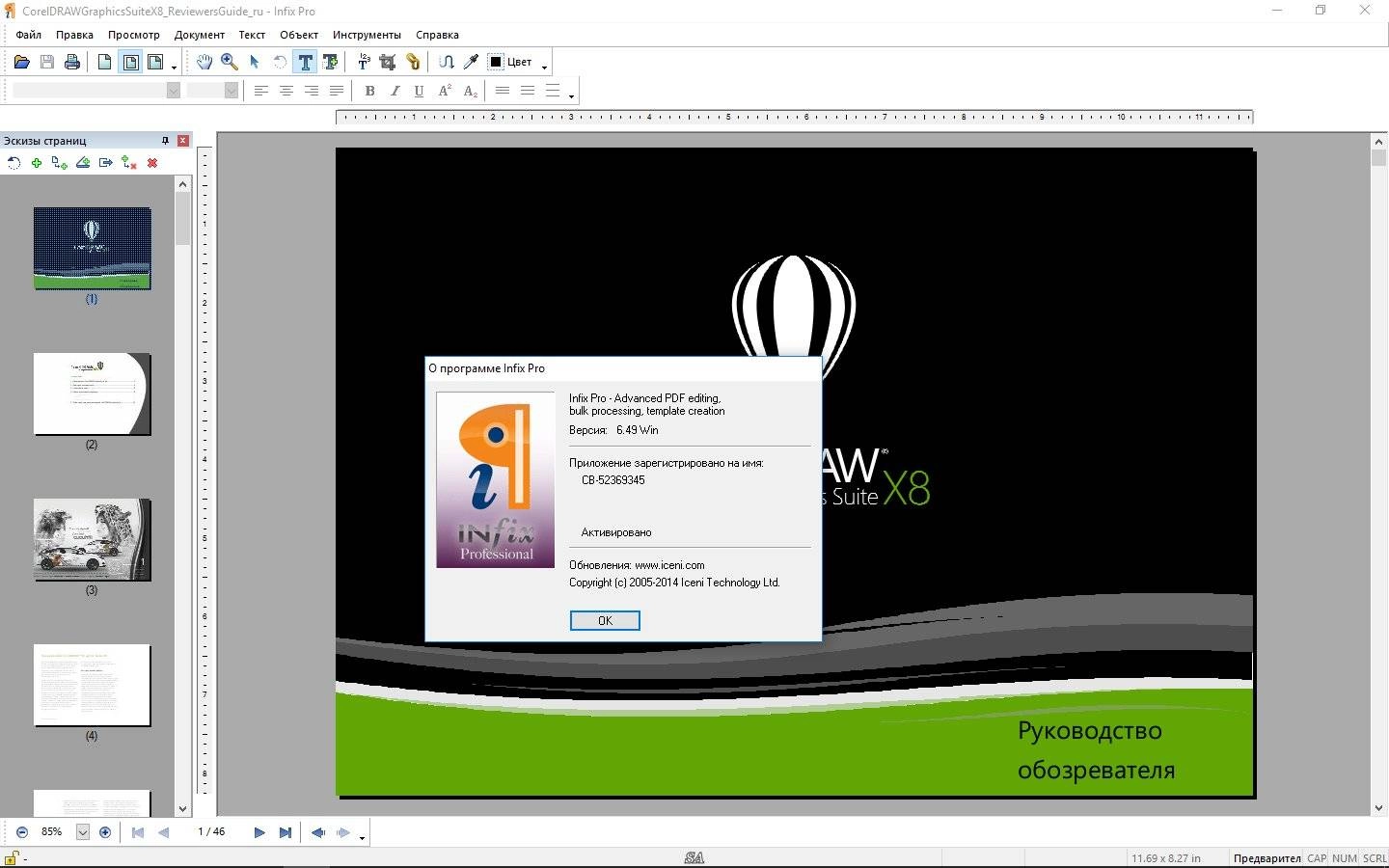Select the Hand pan tool

tap(204, 62)
